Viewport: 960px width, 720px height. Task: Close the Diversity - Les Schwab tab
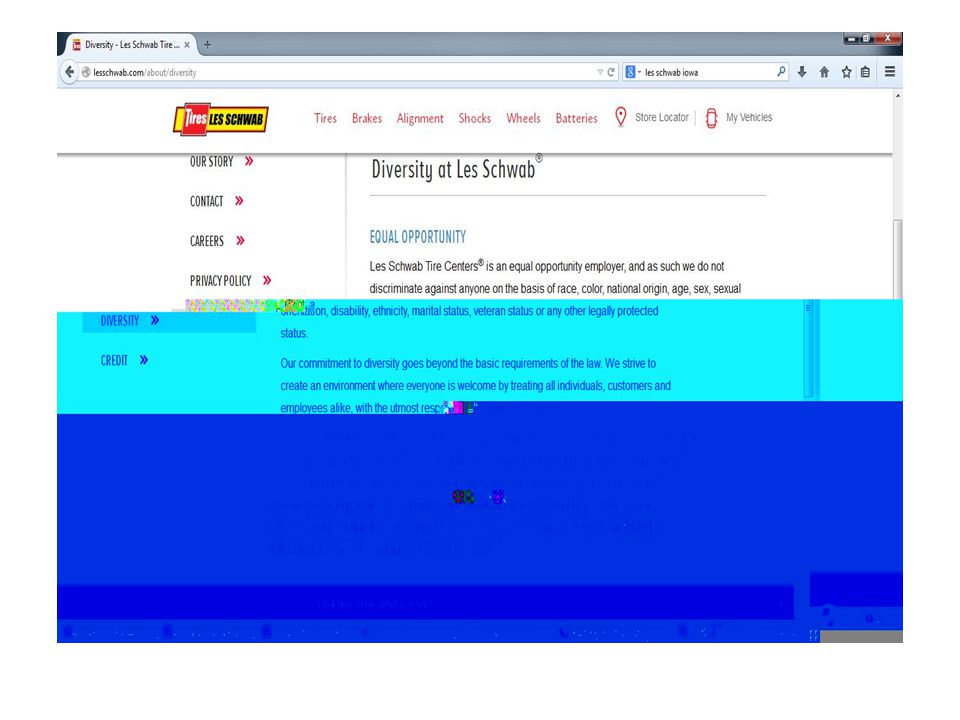pos(187,45)
